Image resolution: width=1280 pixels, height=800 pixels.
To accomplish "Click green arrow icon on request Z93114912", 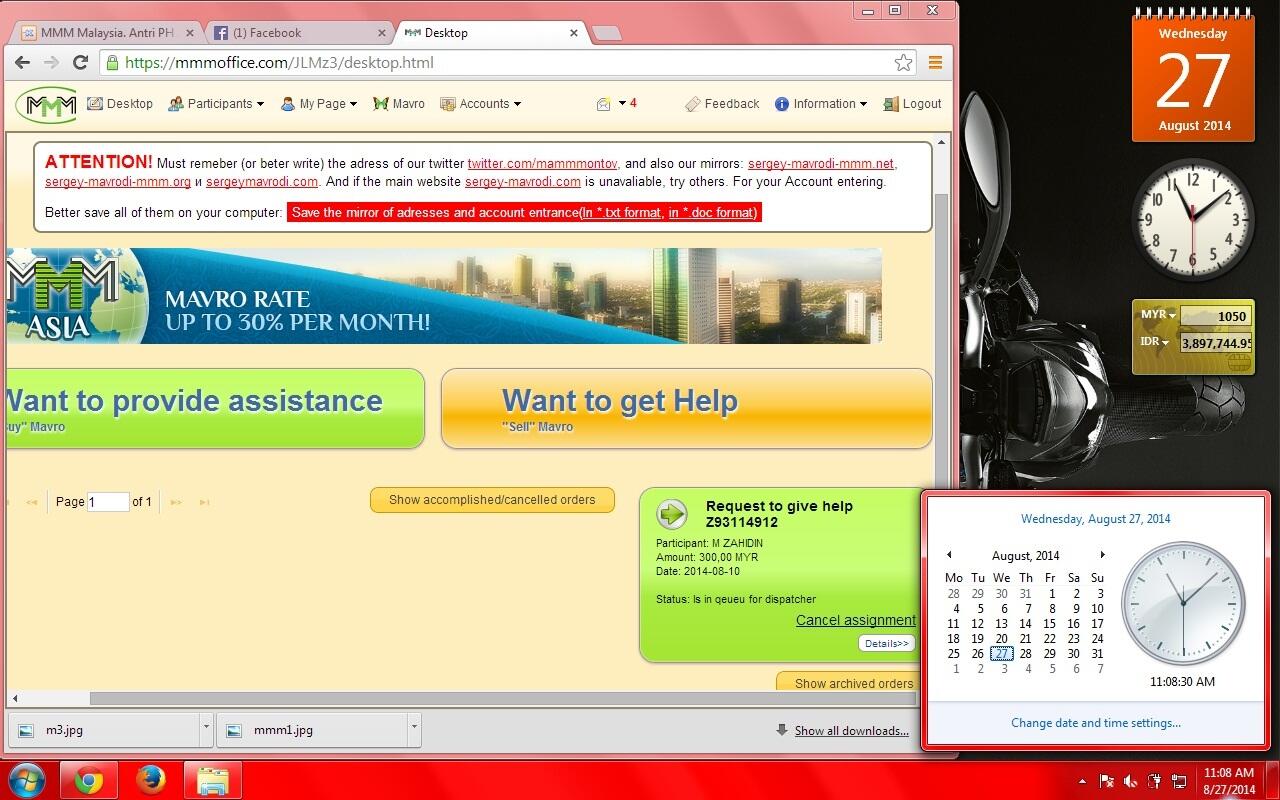I will tap(672, 514).
